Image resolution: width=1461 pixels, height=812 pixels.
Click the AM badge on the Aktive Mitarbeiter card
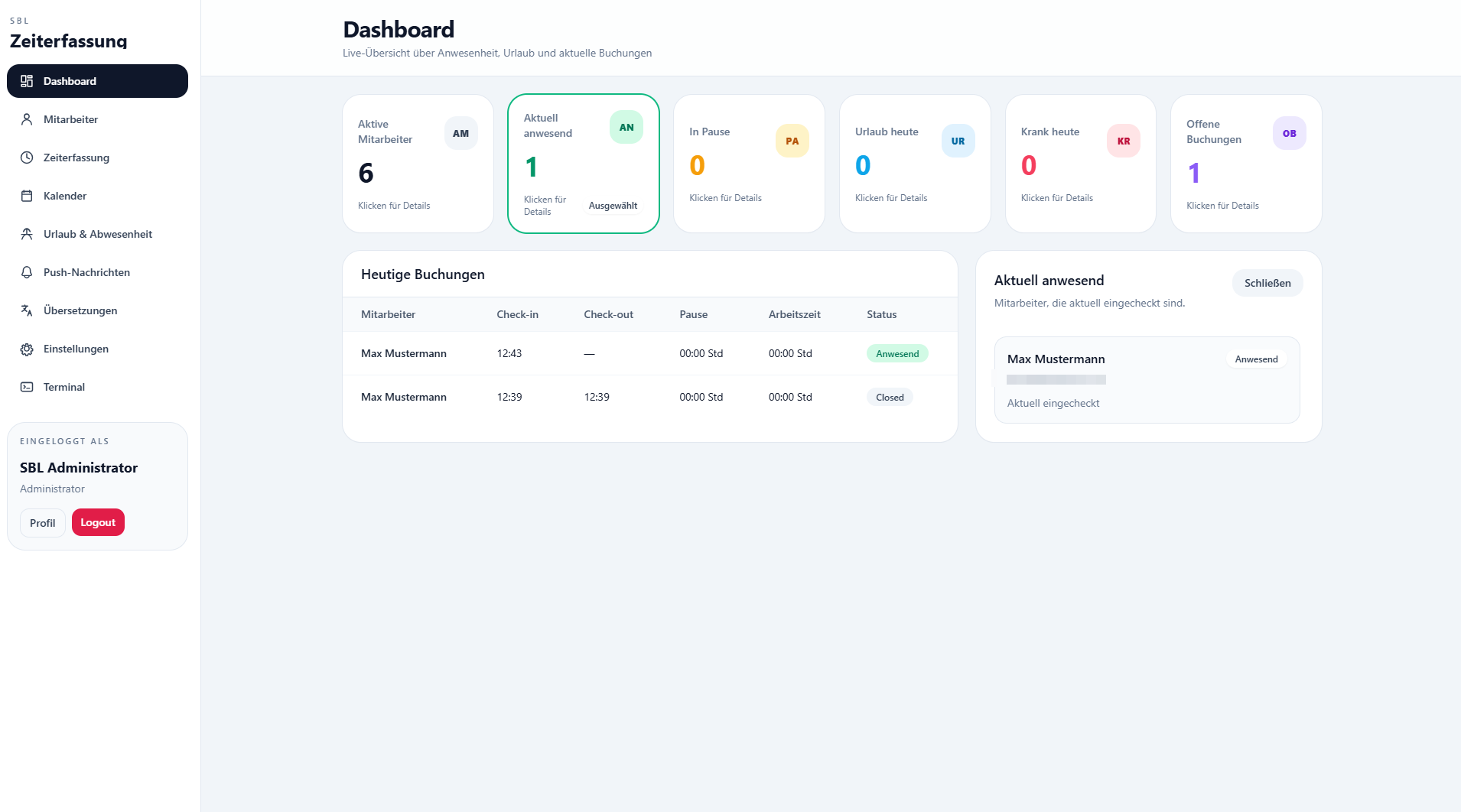tap(461, 133)
